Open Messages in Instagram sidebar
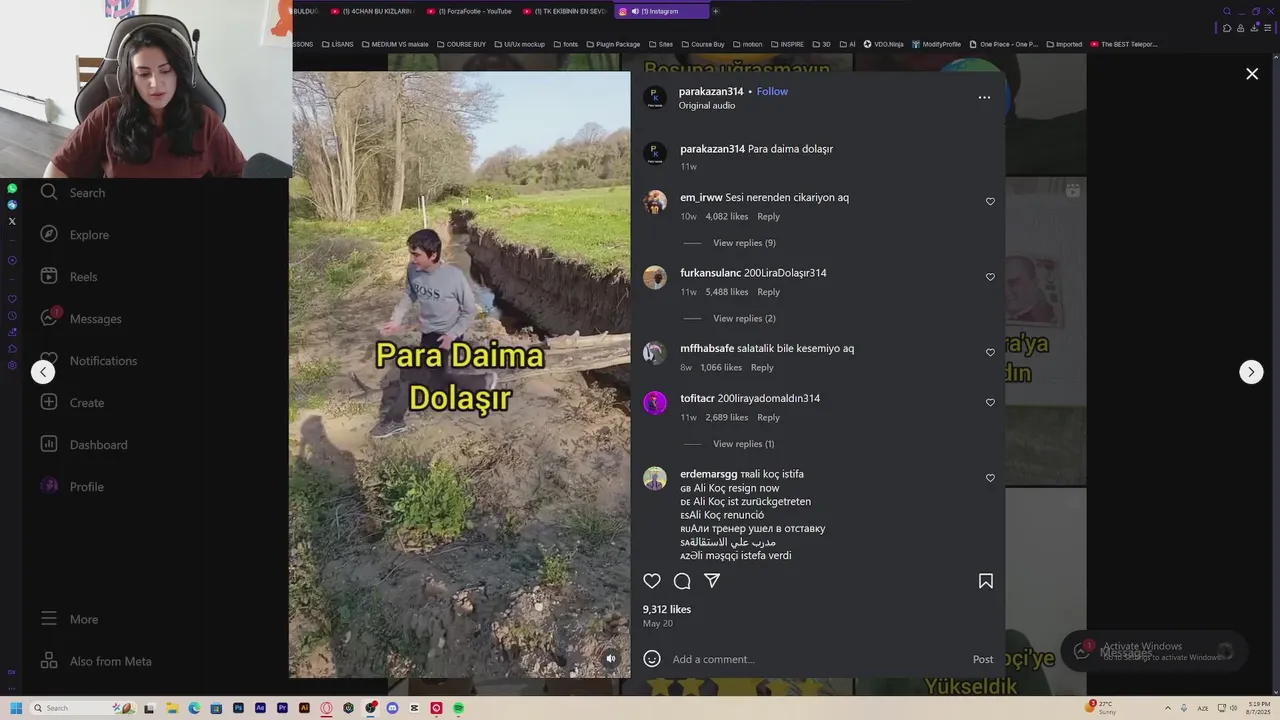 pos(81,319)
